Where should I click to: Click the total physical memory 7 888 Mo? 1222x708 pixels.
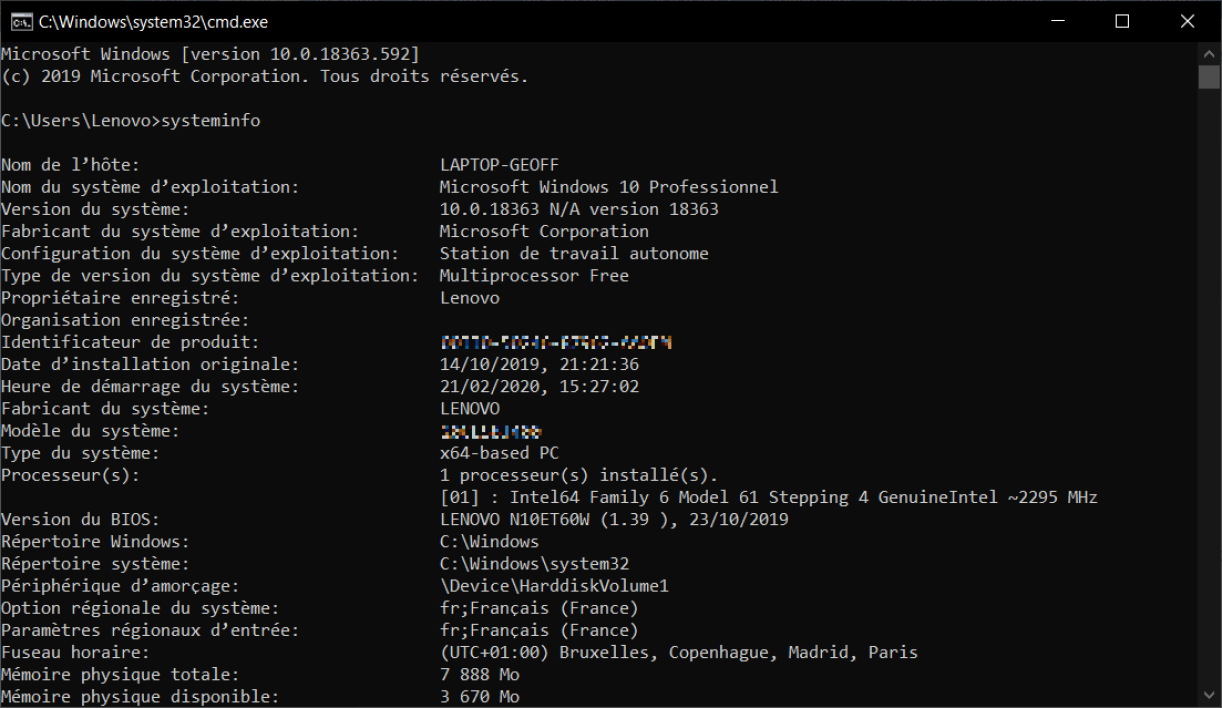tap(479, 675)
